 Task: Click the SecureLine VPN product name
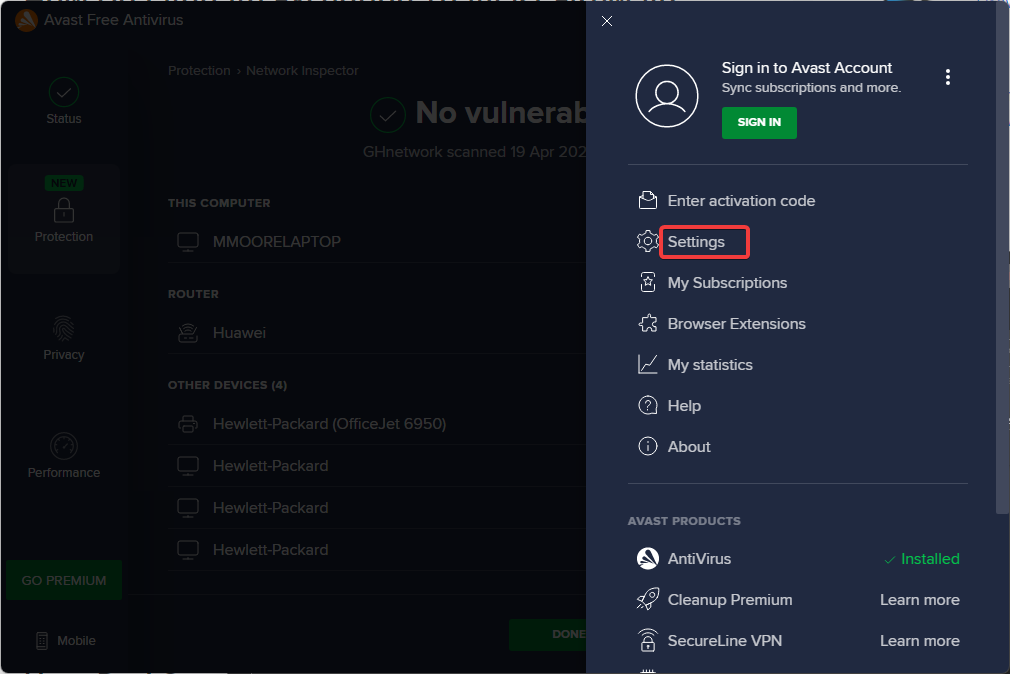(x=725, y=641)
